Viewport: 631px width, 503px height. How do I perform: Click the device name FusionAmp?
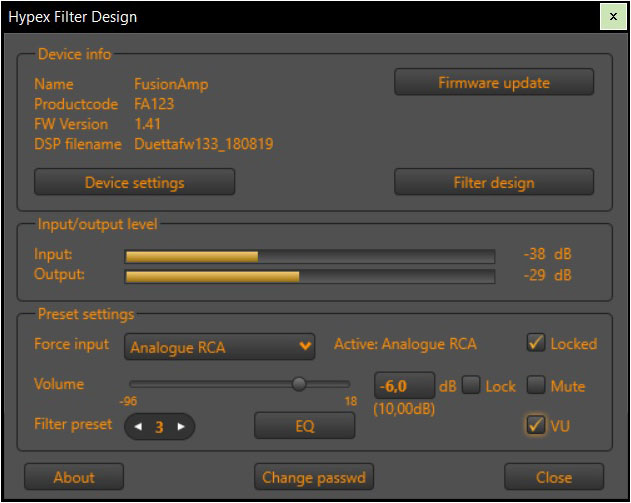tap(171, 84)
